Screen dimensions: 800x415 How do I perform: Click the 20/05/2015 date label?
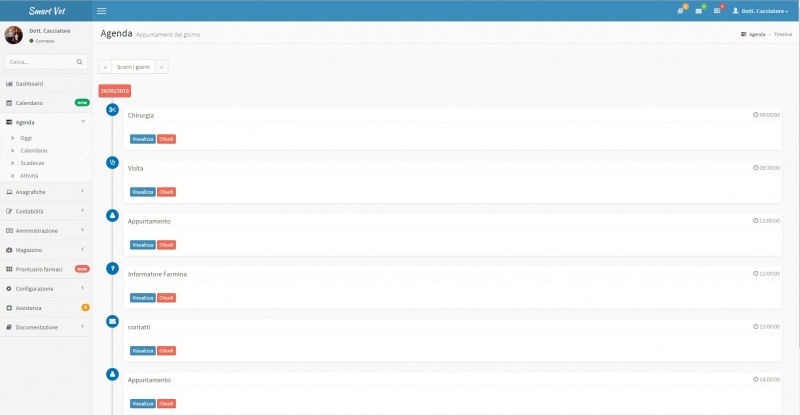pyautogui.click(x=113, y=91)
